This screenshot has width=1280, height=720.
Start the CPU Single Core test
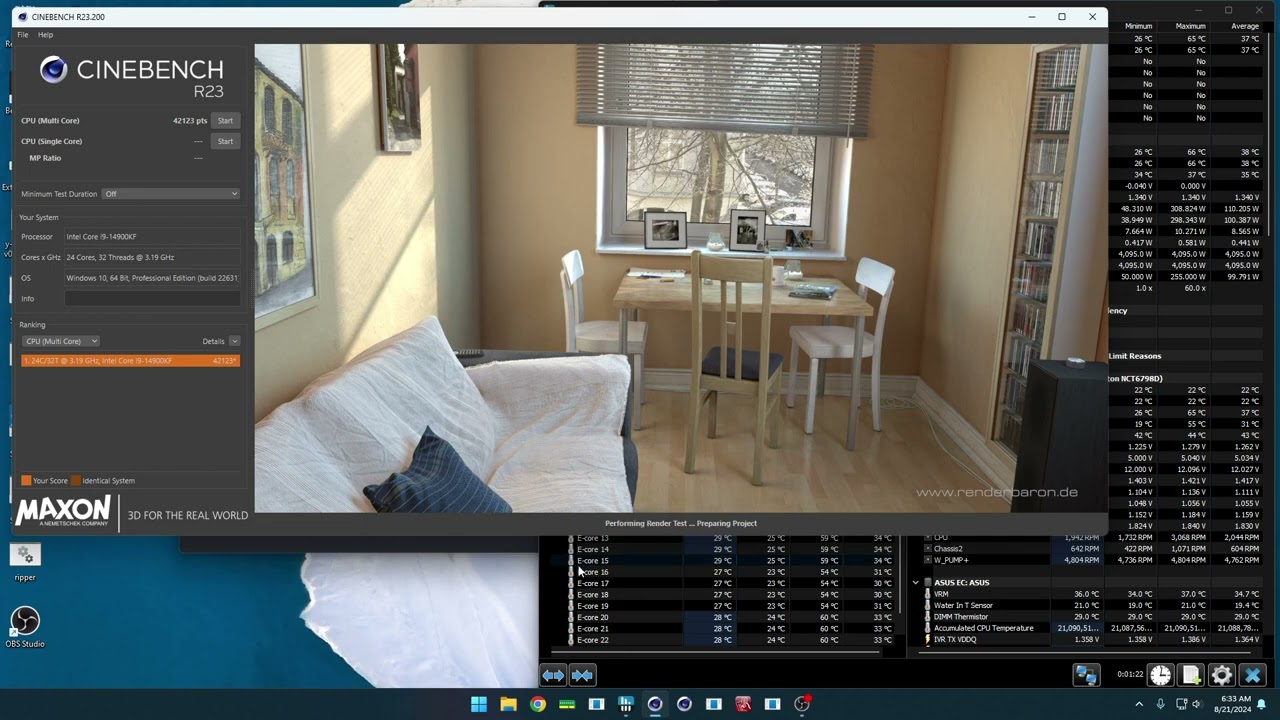coord(225,141)
